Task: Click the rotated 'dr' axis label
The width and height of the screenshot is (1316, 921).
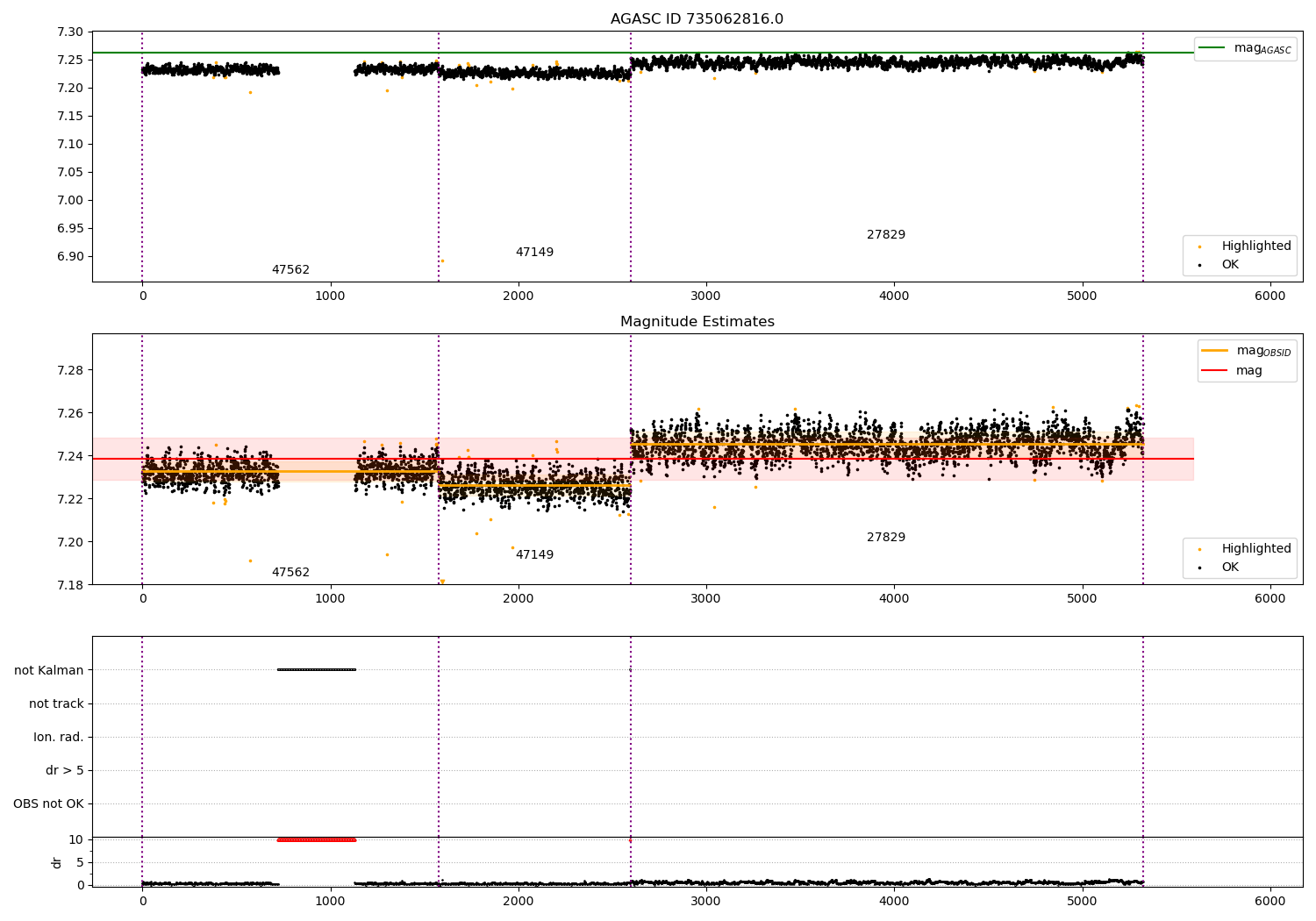Action: (57, 862)
